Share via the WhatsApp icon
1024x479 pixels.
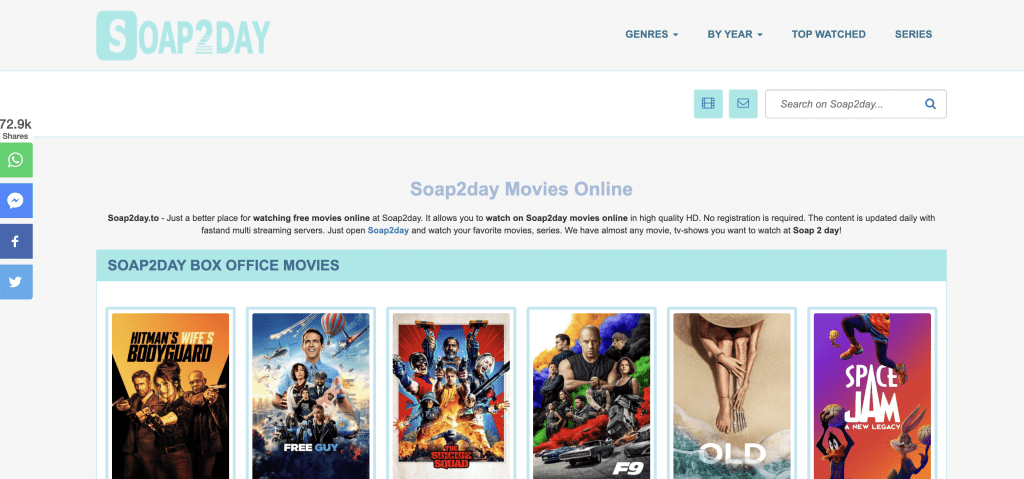(16, 160)
